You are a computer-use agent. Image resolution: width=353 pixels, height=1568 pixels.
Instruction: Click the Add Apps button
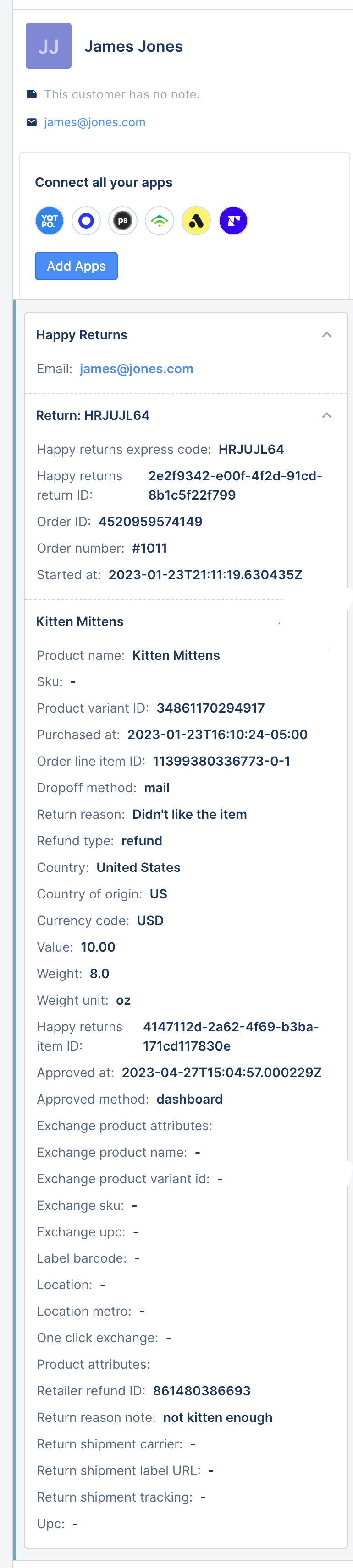[x=76, y=266]
